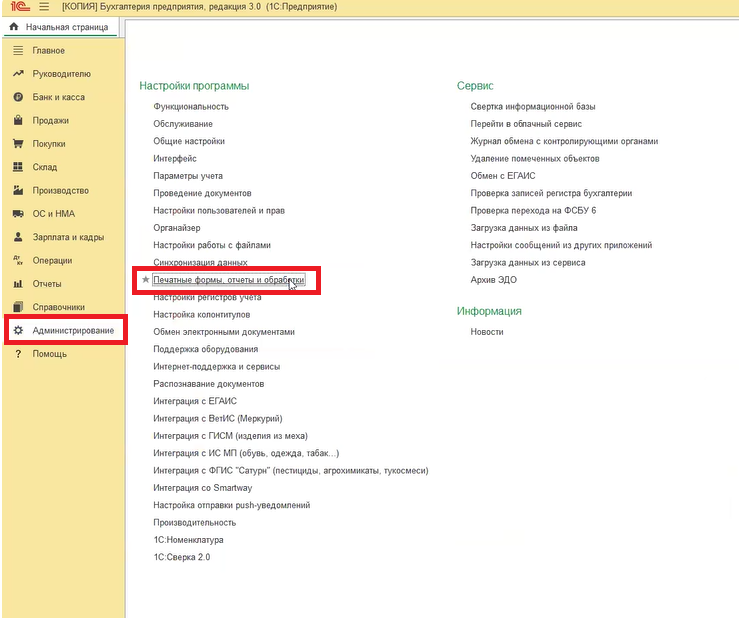Screen dimensions: 739x618
Task: Select the Склад section
Action: pos(45,167)
